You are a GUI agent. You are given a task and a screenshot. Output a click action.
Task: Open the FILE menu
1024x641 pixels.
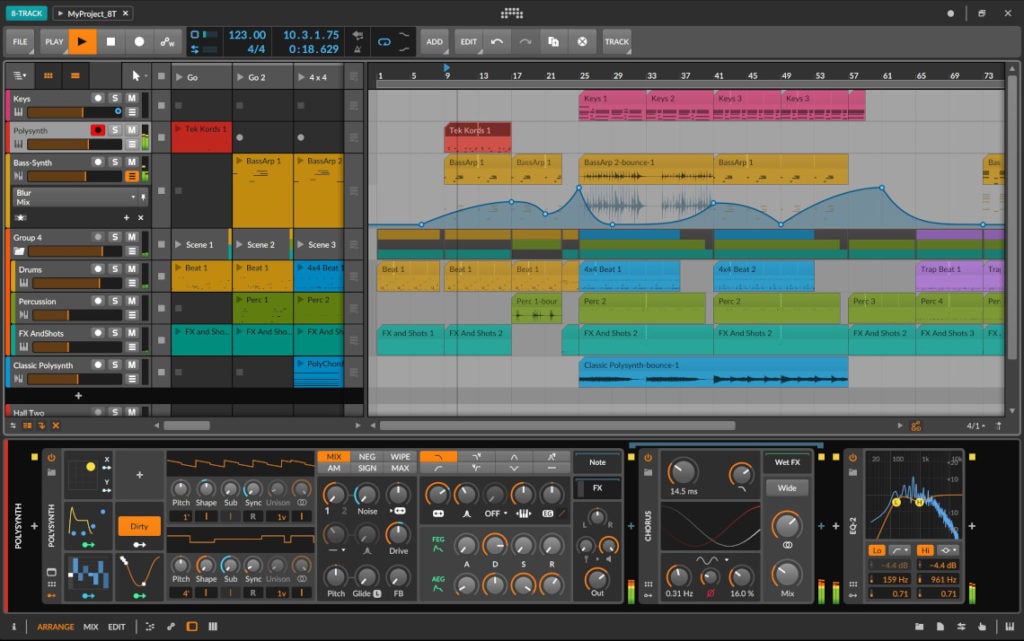point(20,42)
